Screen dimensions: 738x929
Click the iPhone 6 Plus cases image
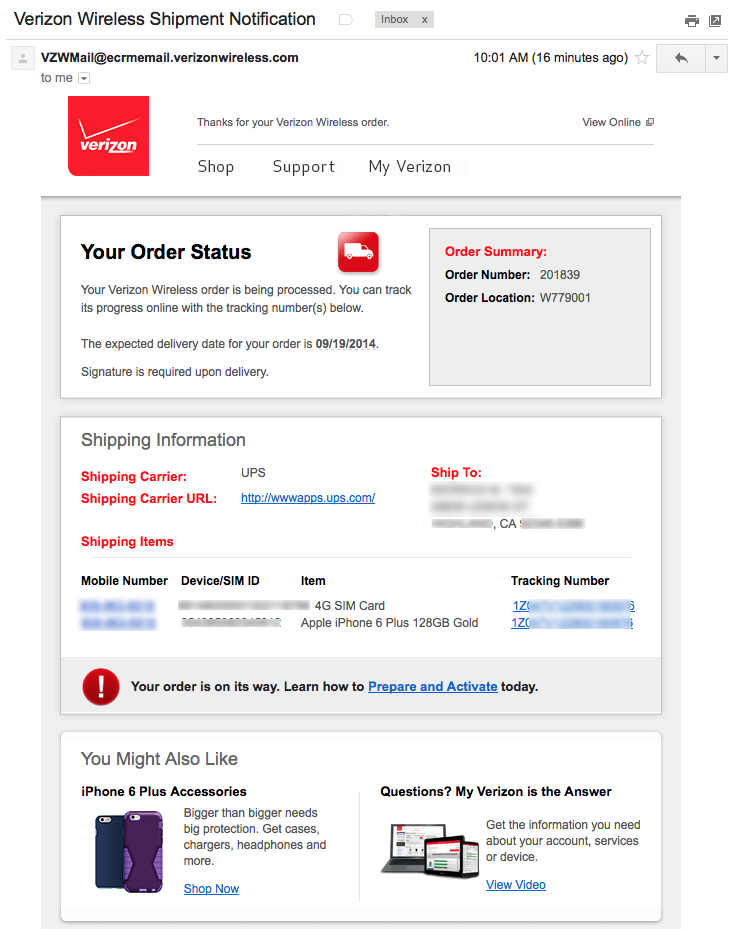pyautogui.click(x=129, y=852)
